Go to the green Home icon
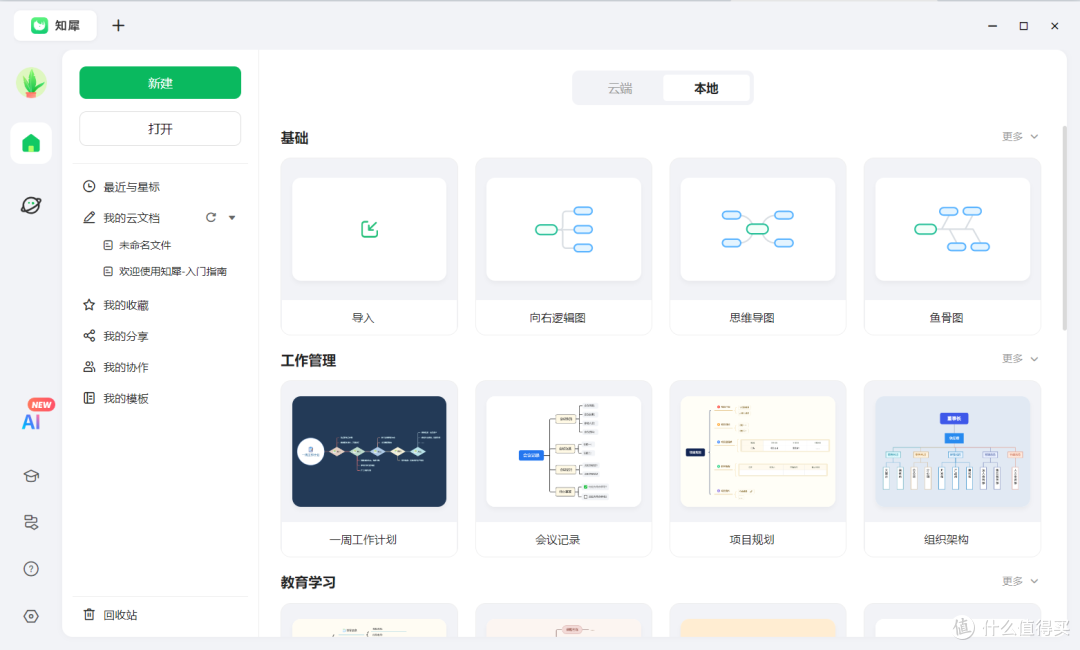The image size is (1080, 650). point(31,143)
